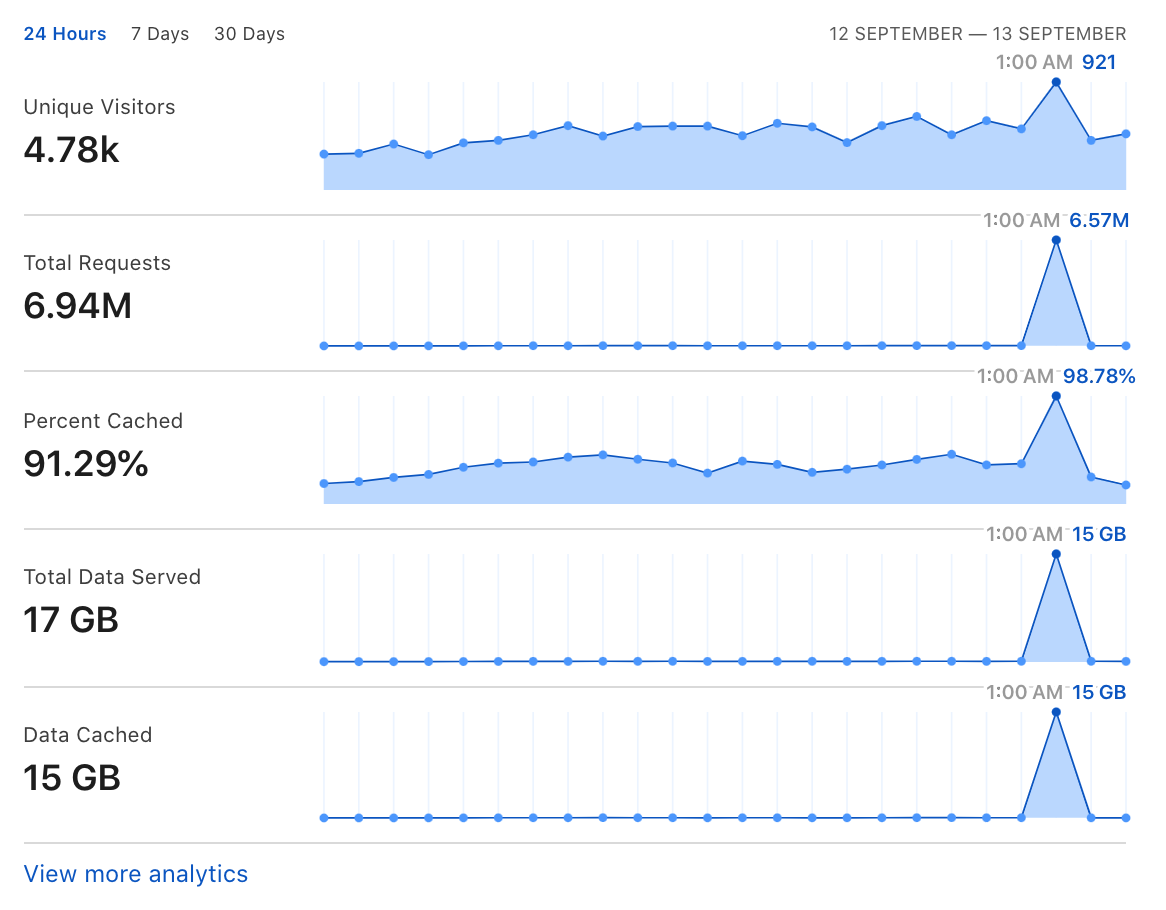Click the last data point of Percent Cached chart
The image size is (1166, 910).
pos(1126,485)
